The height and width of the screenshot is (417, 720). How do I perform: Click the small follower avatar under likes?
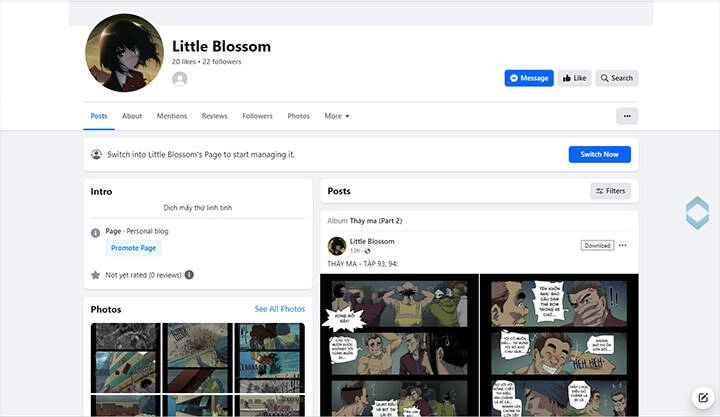click(180, 79)
